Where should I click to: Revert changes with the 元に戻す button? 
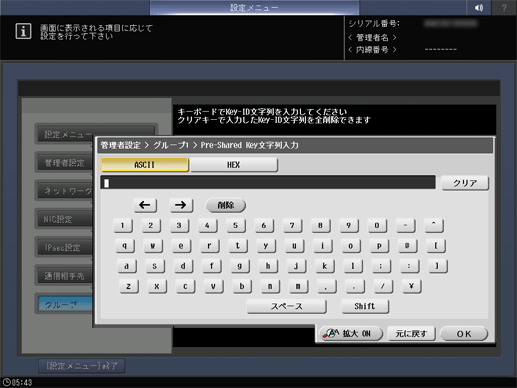411,333
